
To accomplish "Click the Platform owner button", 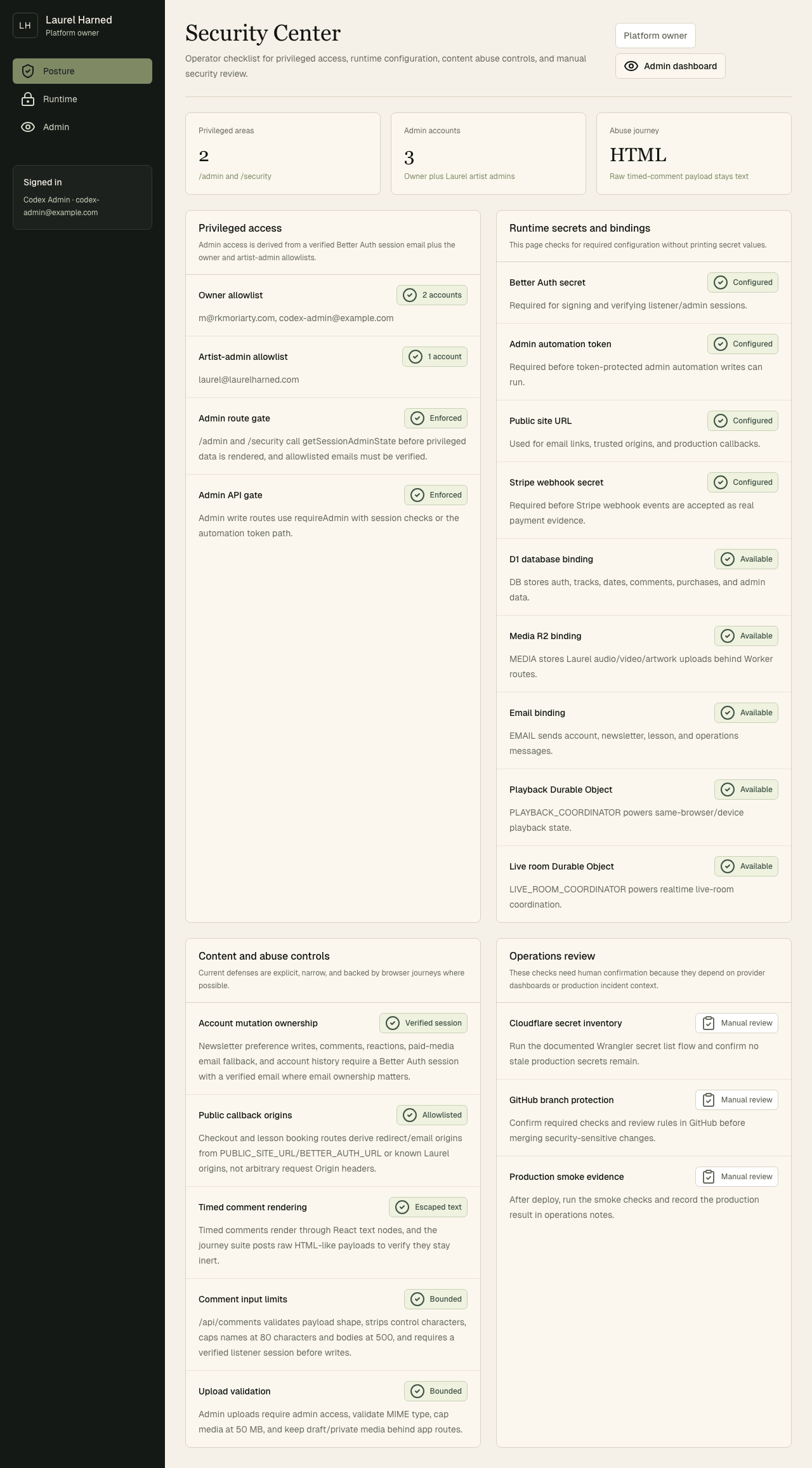I will point(655,36).
